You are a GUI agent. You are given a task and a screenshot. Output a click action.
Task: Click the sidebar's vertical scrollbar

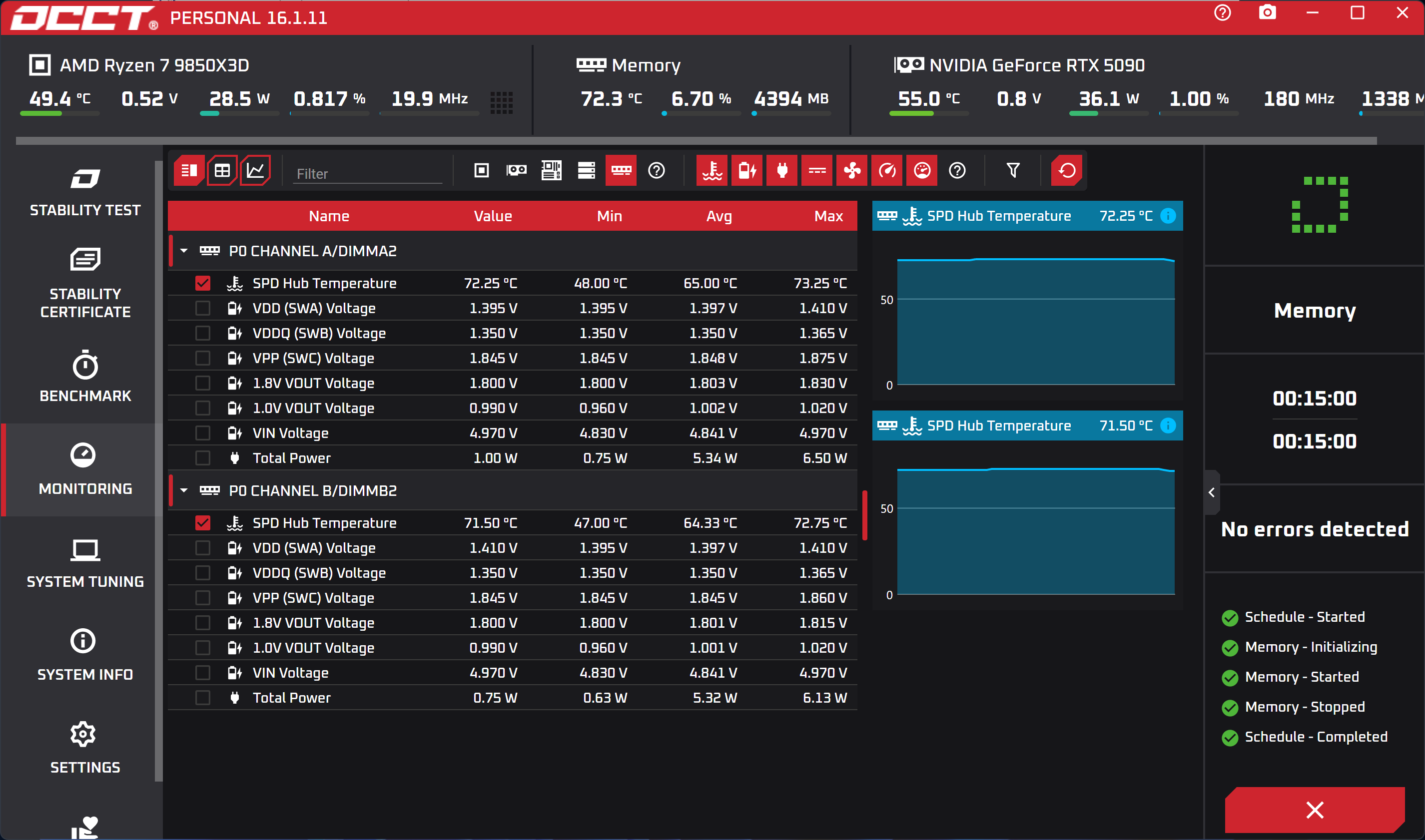158,471
